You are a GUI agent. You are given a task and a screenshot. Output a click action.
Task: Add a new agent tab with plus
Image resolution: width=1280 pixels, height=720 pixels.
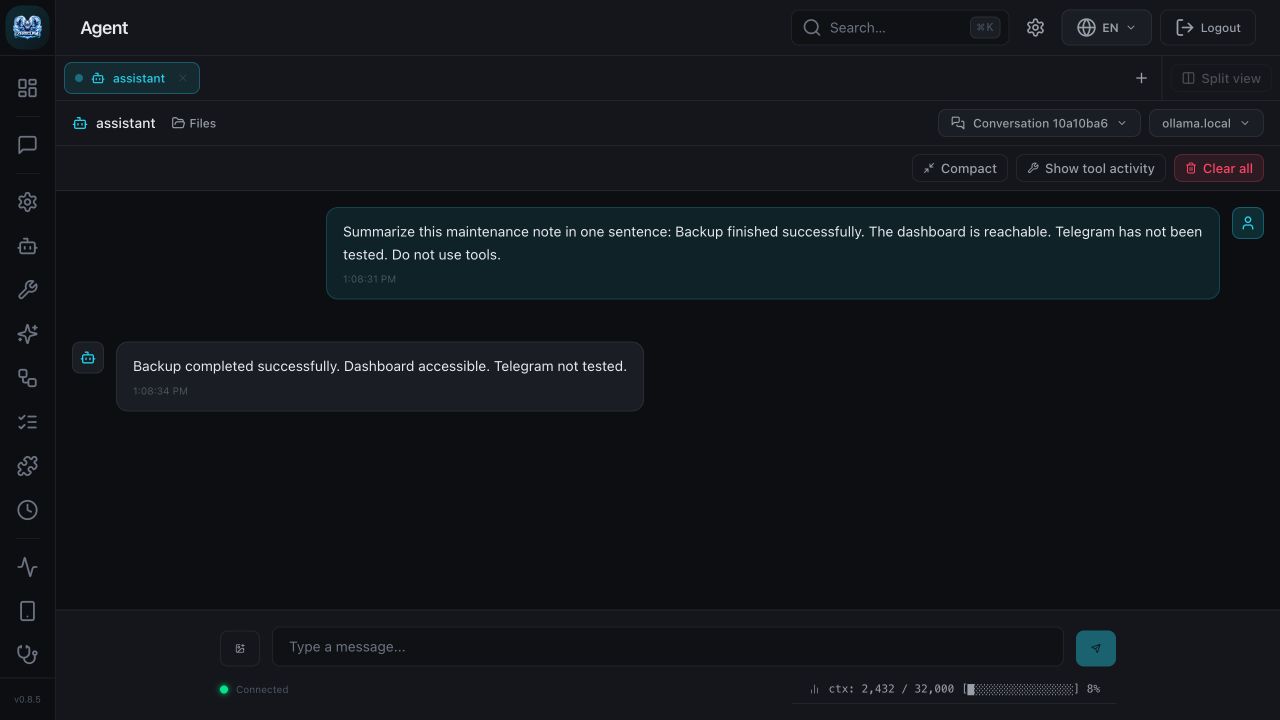(x=1141, y=78)
